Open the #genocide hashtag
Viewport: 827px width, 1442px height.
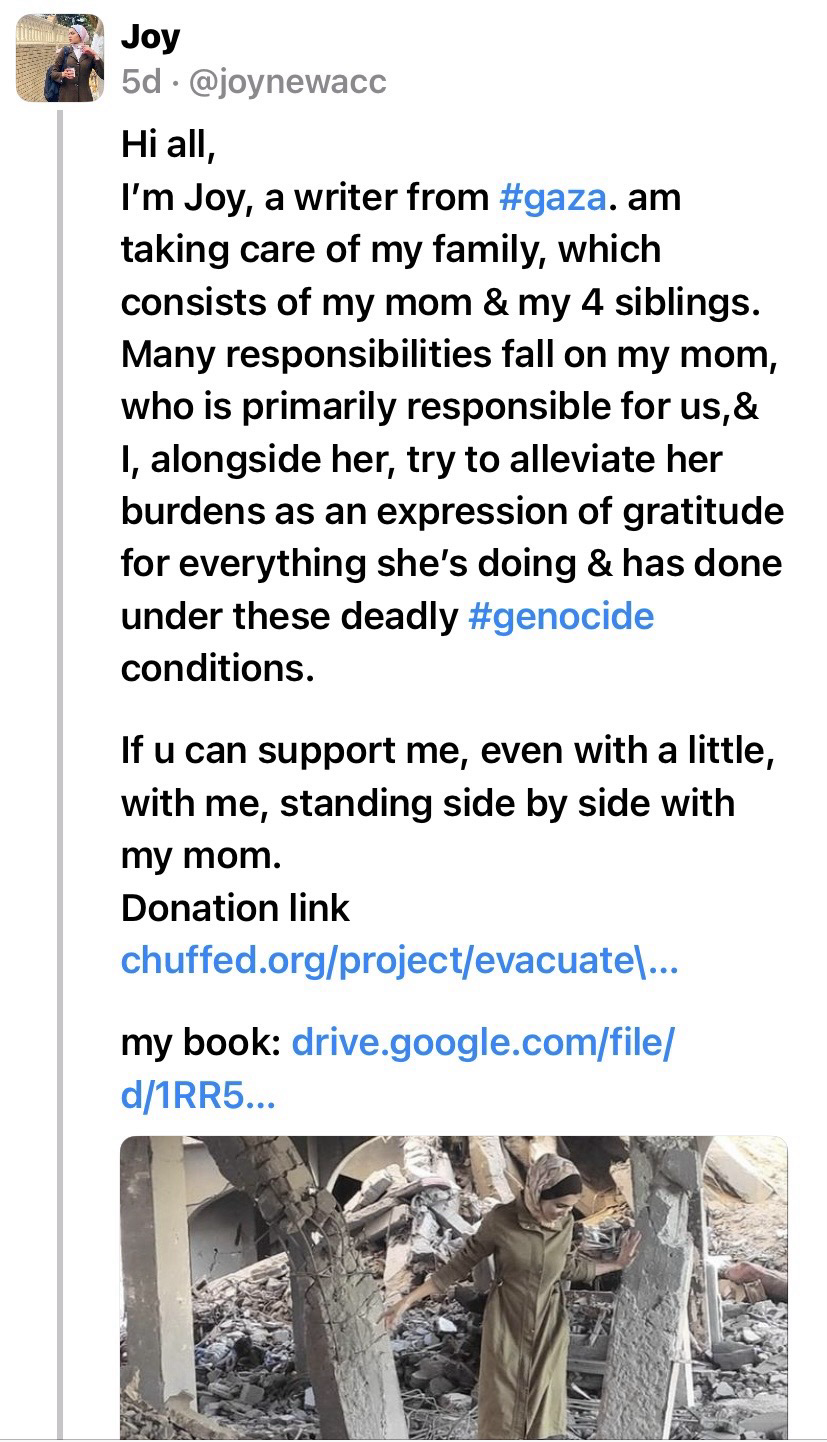point(560,616)
